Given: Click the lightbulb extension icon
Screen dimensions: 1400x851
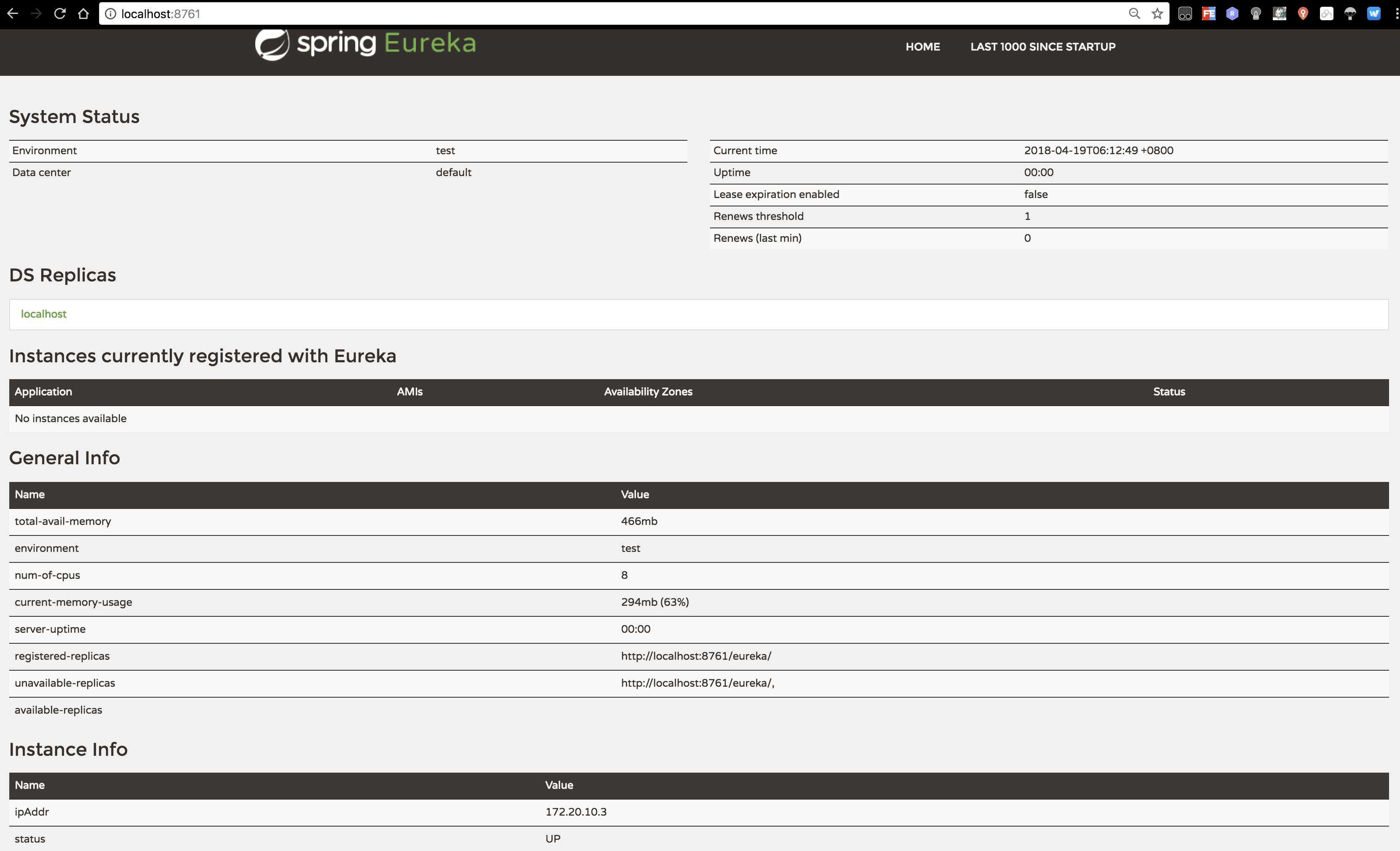Looking at the screenshot, I should tap(1256, 13).
